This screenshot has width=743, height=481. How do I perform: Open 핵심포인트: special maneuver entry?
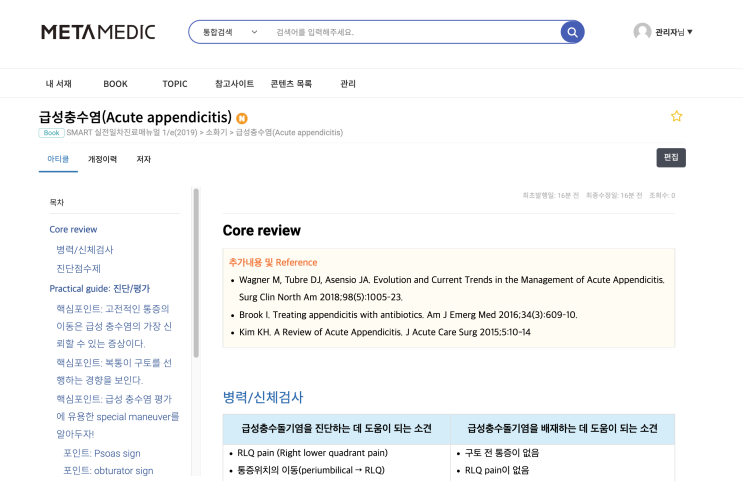click(118, 417)
